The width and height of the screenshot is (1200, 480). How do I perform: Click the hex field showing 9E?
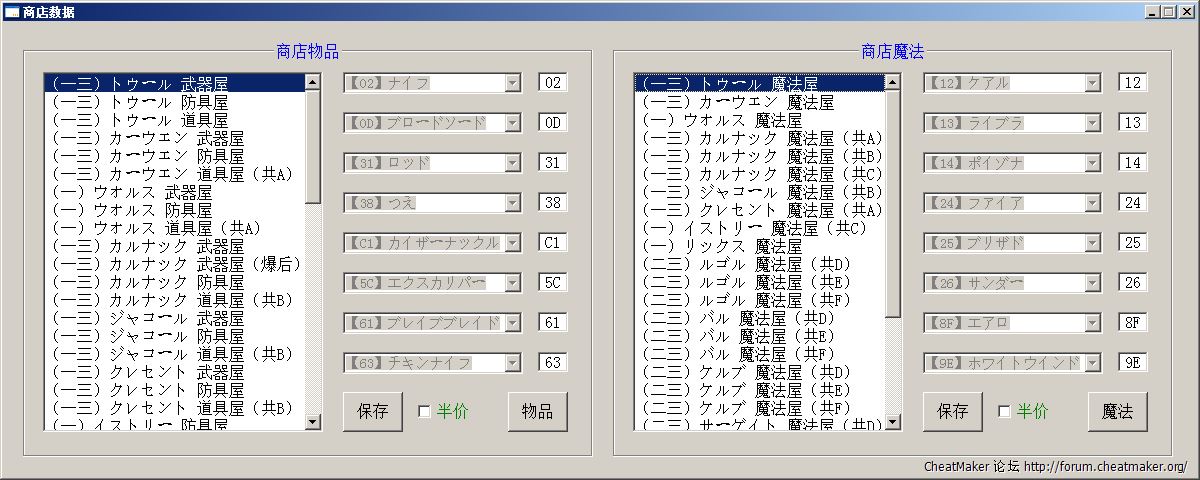pyautogui.click(x=1132, y=363)
